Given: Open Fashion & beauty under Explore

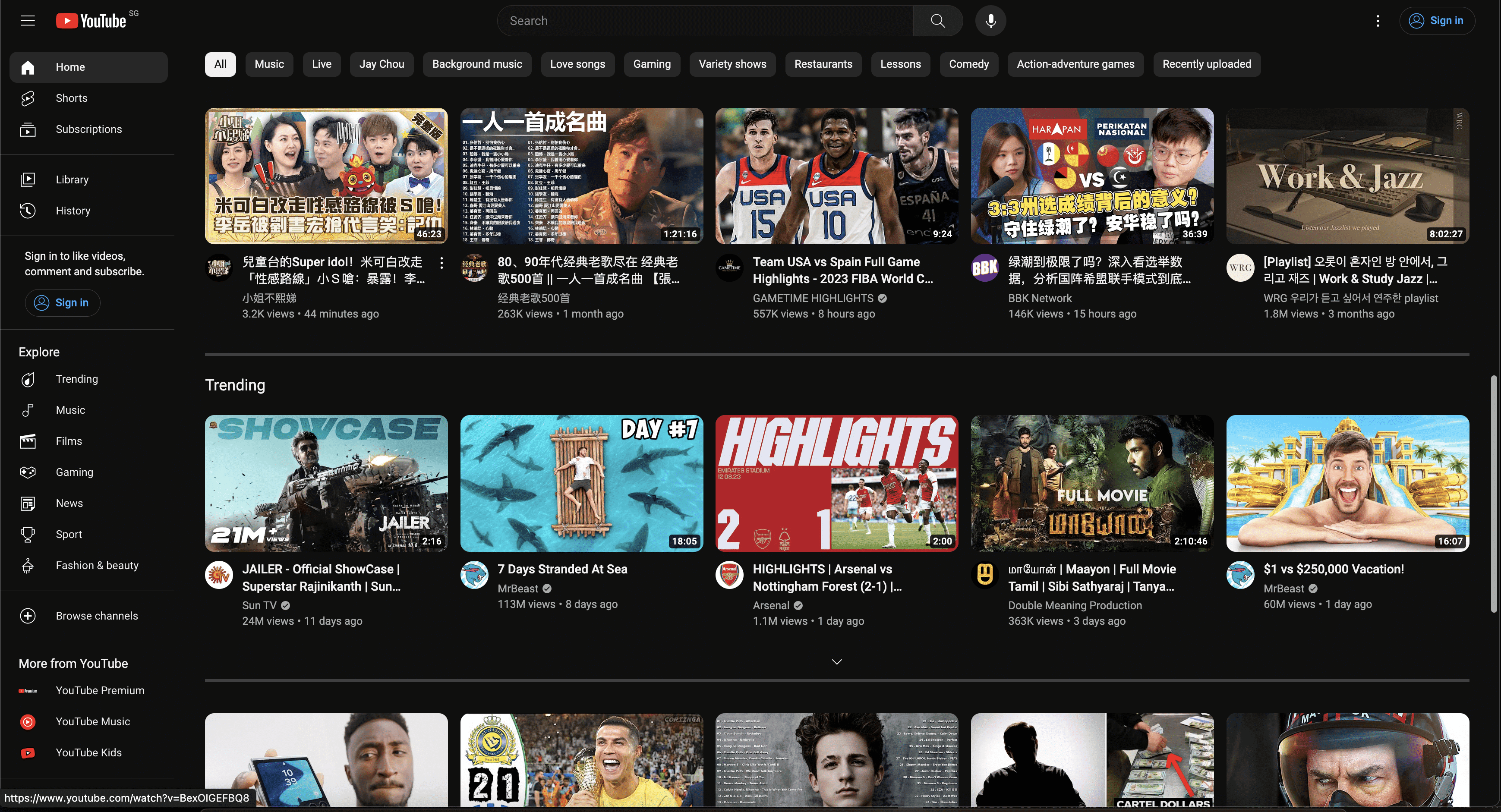Looking at the screenshot, I should [88, 566].
